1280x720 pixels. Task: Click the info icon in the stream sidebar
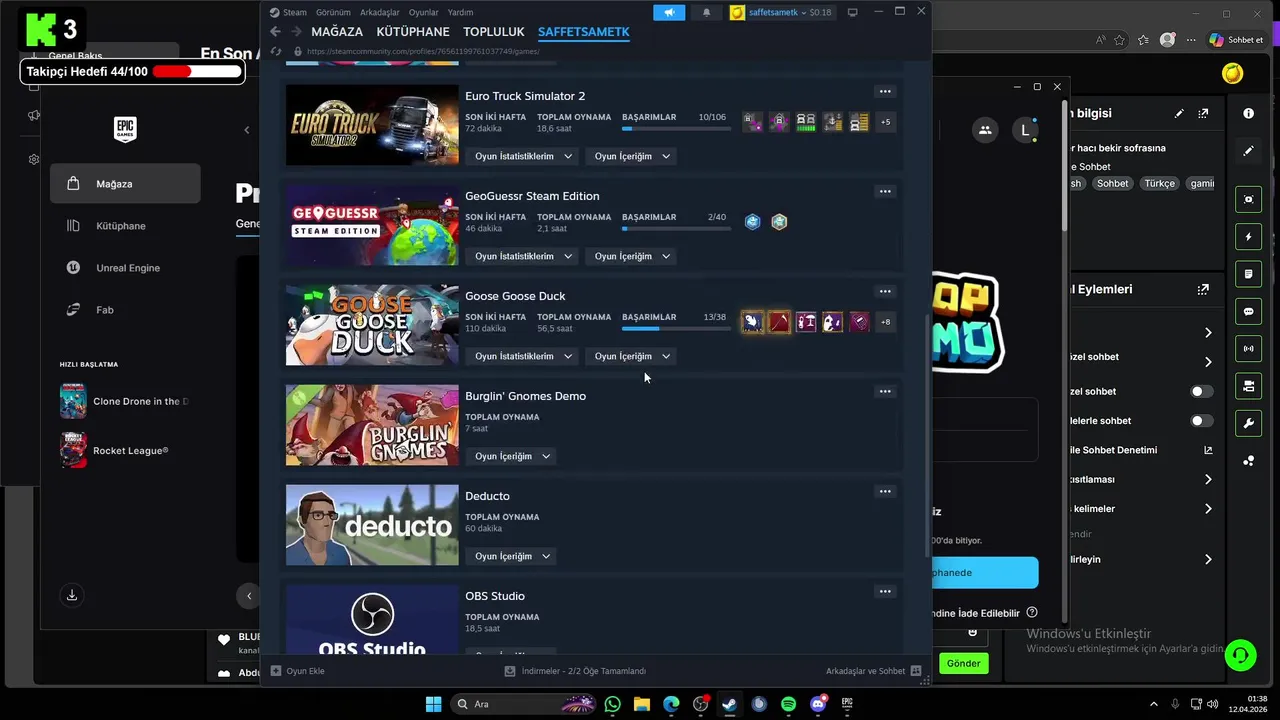pos(1248,114)
